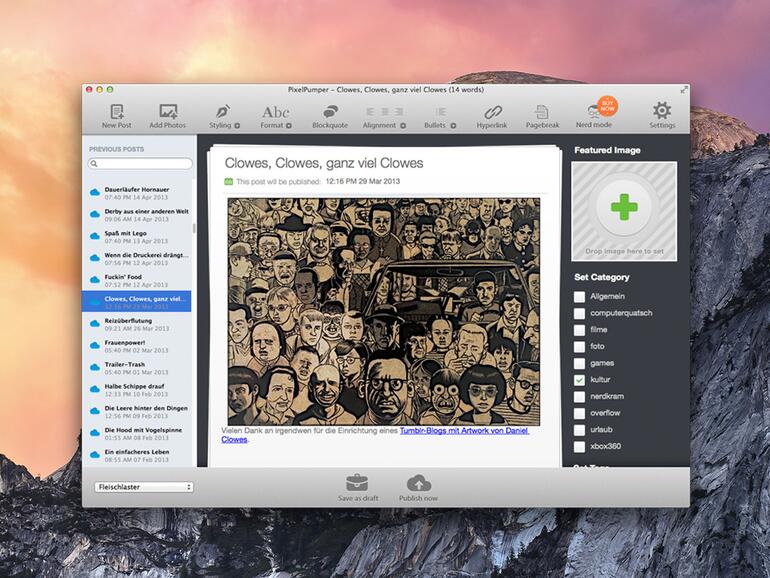Click cloud icon beside Reizüberflutung
Image resolution: width=770 pixels, height=578 pixels.
[x=95, y=324]
